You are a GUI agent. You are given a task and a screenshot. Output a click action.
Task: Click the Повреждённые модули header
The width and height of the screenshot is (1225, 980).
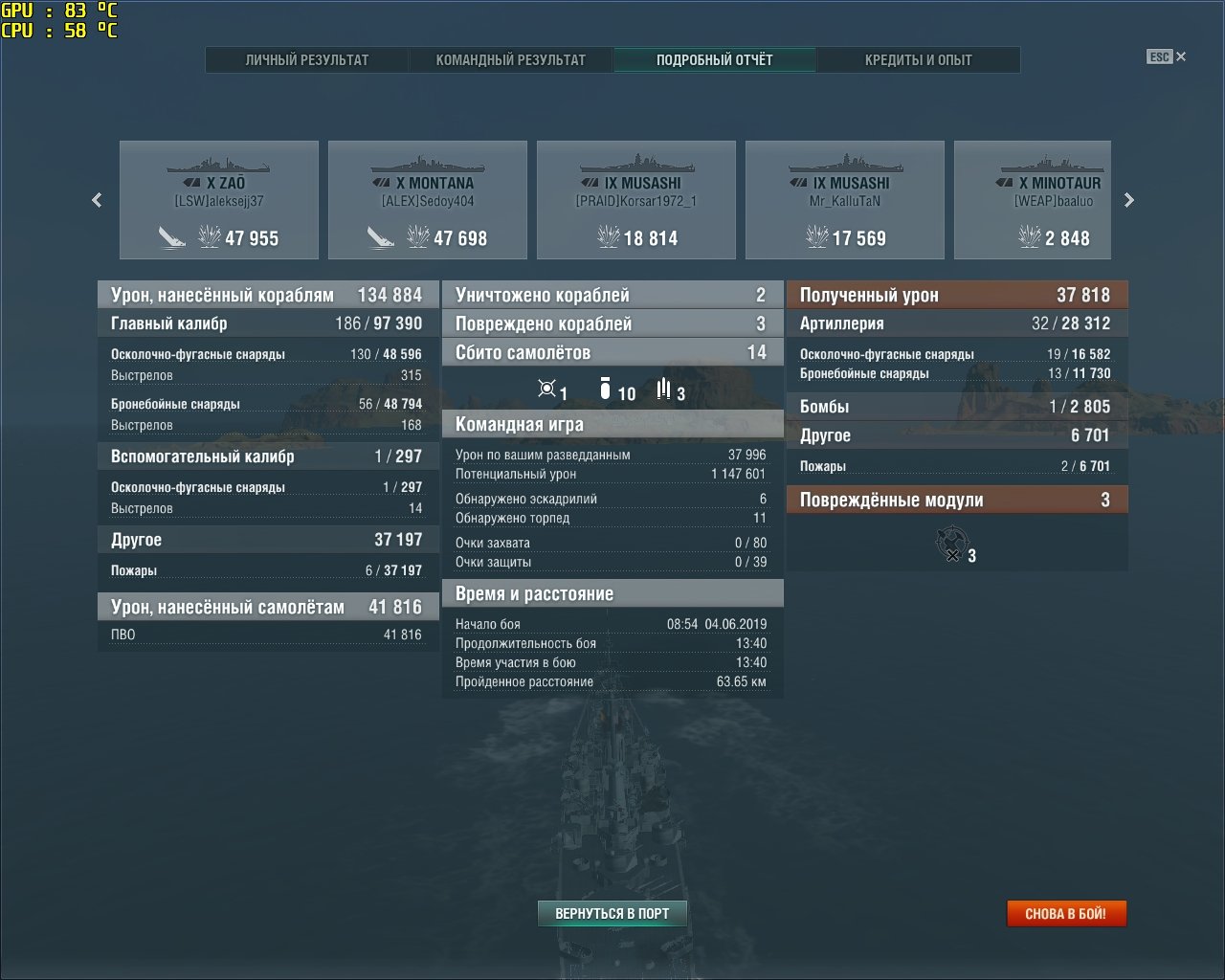(957, 500)
